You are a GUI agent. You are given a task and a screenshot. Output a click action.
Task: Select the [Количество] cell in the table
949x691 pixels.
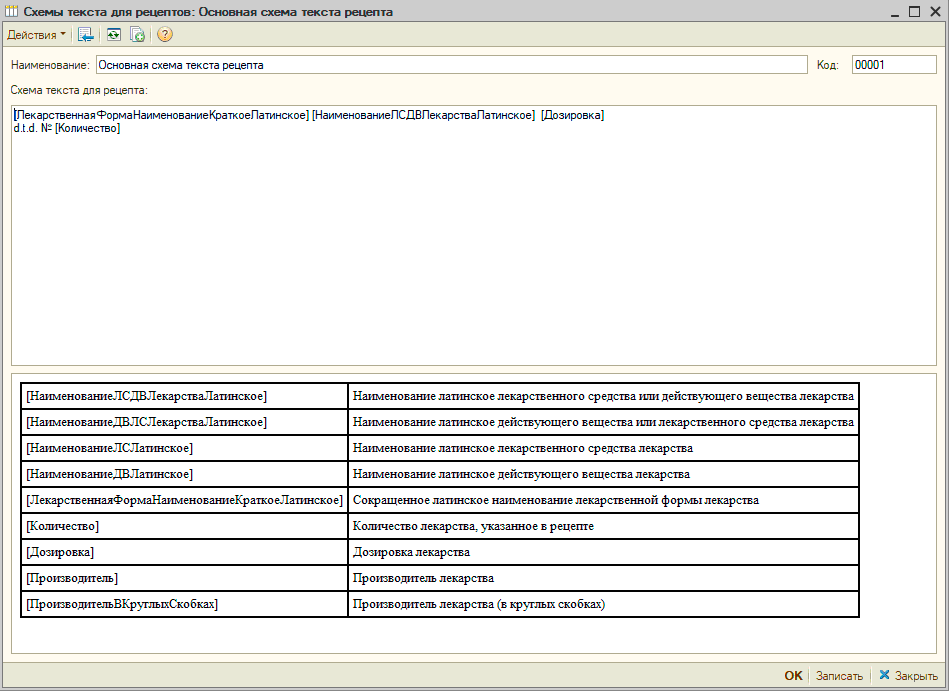click(x=185, y=526)
